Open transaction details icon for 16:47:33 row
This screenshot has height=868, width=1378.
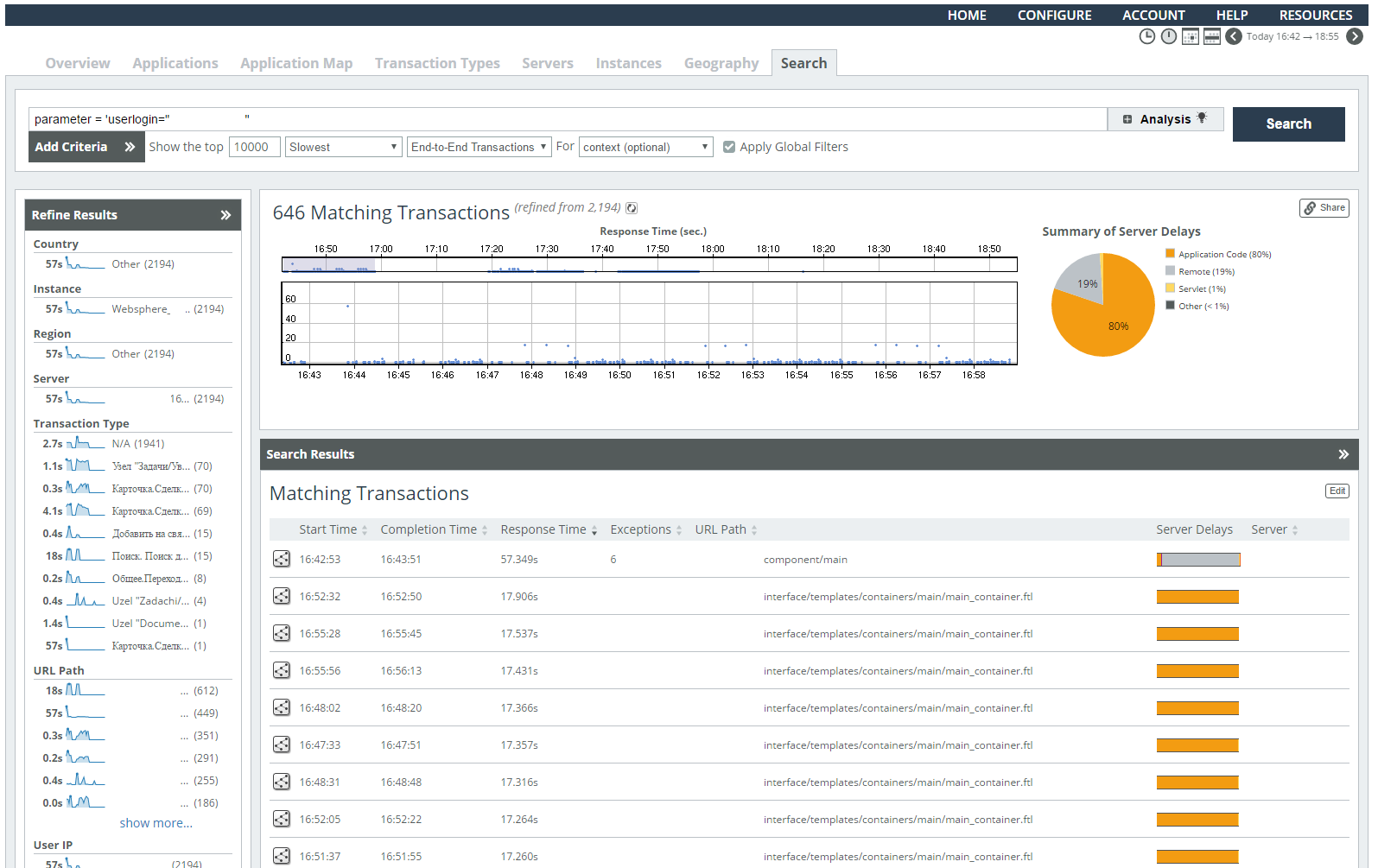[282, 744]
